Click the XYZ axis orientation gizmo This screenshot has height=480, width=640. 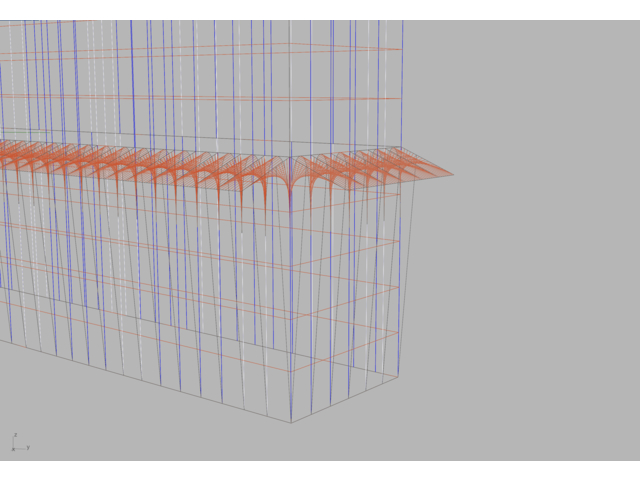(x=18, y=443)
